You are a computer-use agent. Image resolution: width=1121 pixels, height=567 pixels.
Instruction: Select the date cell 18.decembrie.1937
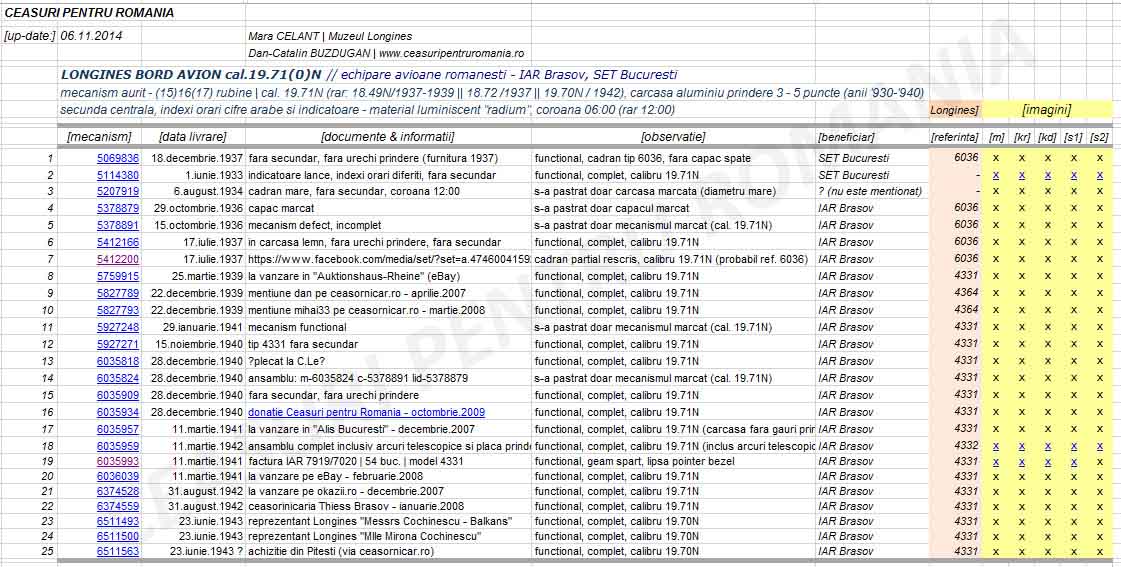[193, 158]
